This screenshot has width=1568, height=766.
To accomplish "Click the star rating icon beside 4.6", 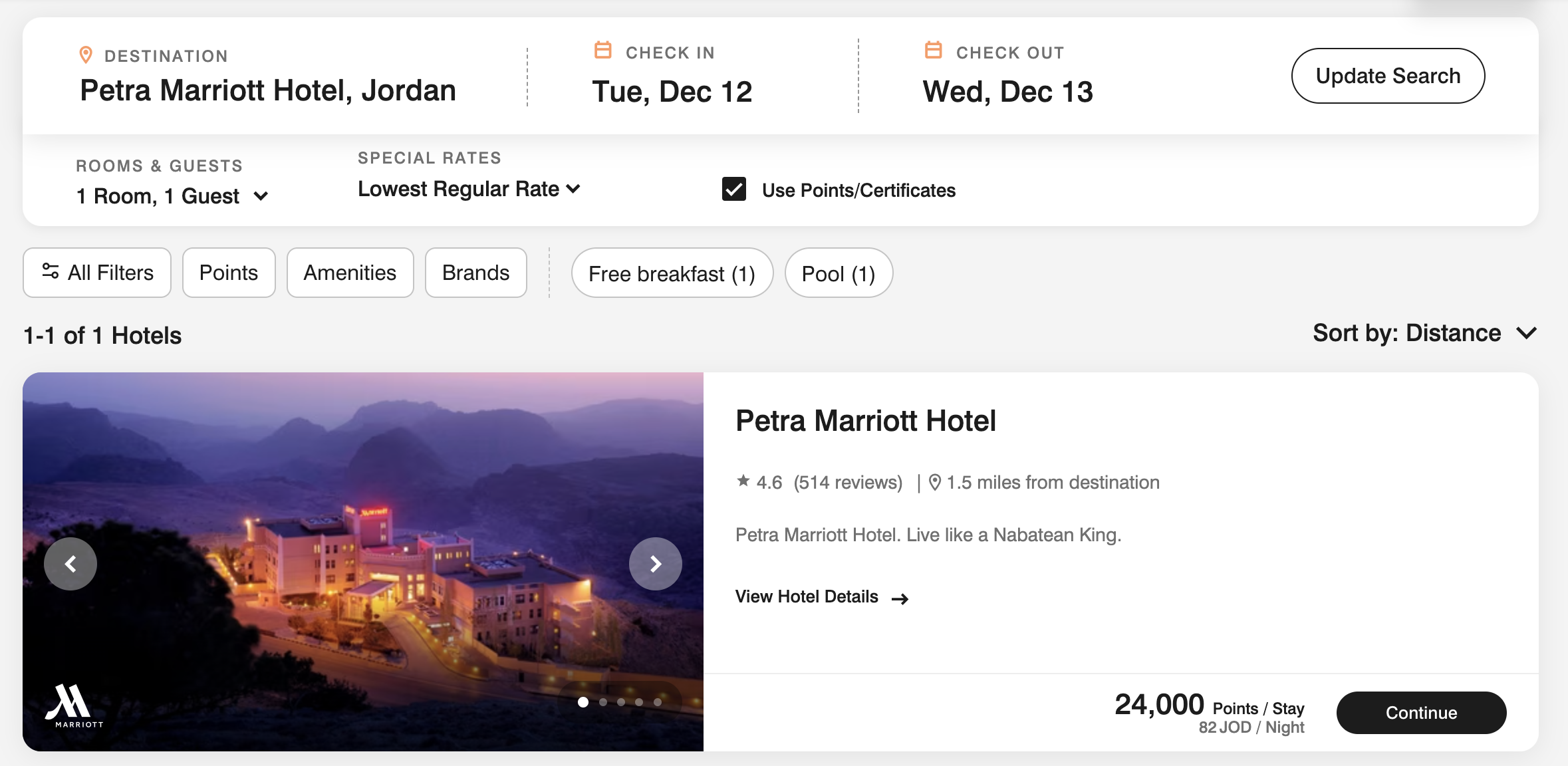I will [x=743, y=481].
